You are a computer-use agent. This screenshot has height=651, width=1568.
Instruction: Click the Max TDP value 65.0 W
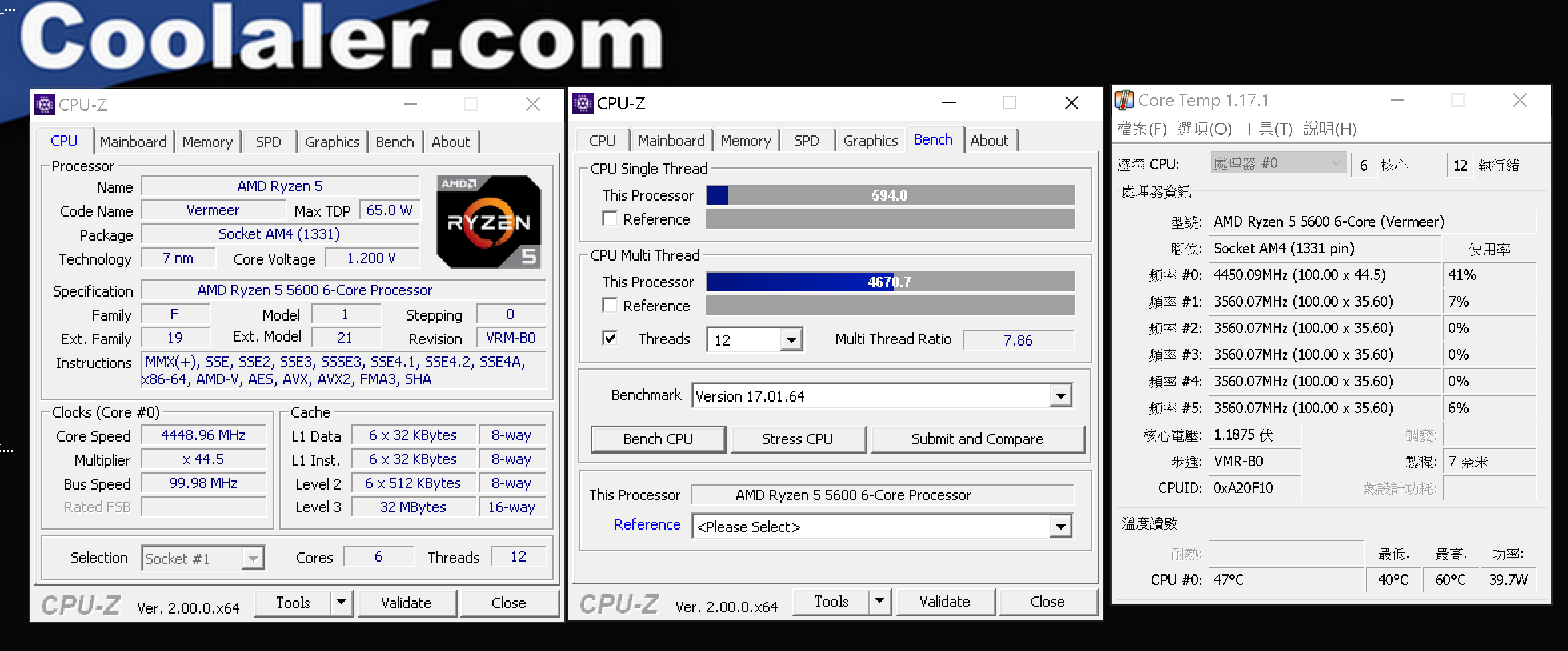[390, 210]
